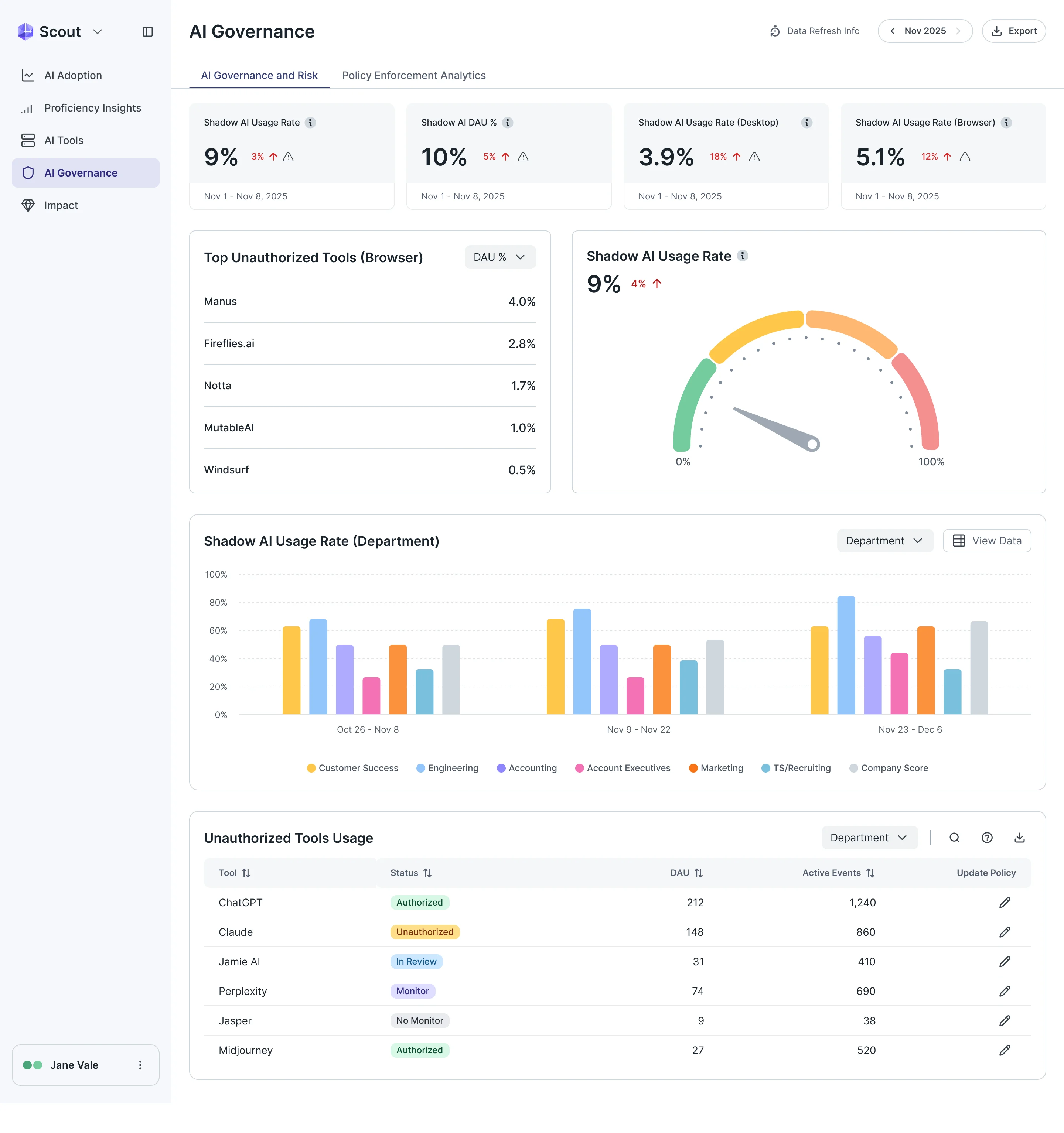The width and height of the screenshot is (1064, 1133).
Task: Open Data Refresh Info
Action: [x=814, y=31]
